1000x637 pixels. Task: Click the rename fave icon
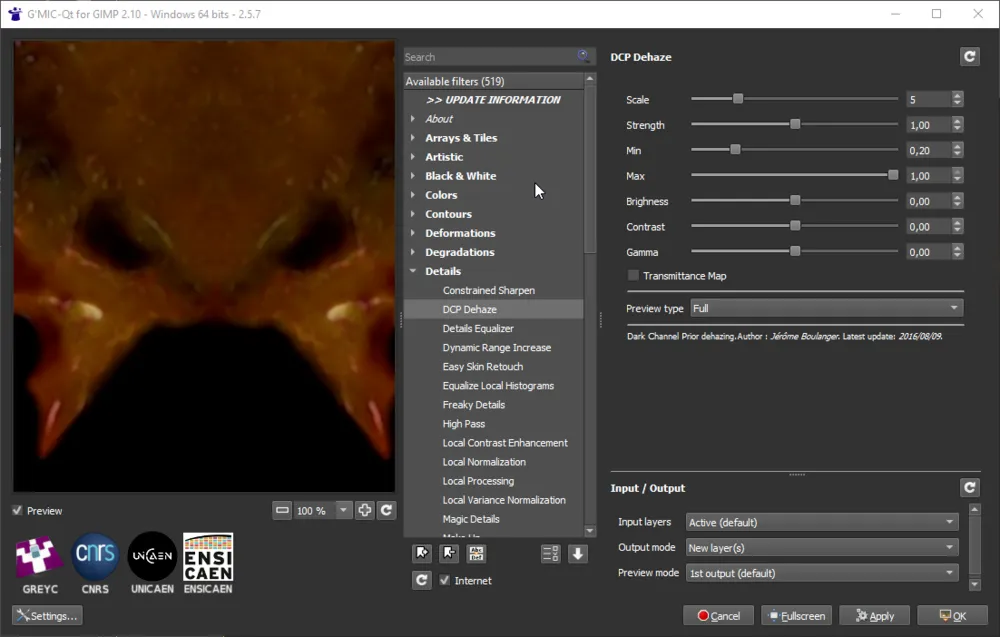(476, 553)
